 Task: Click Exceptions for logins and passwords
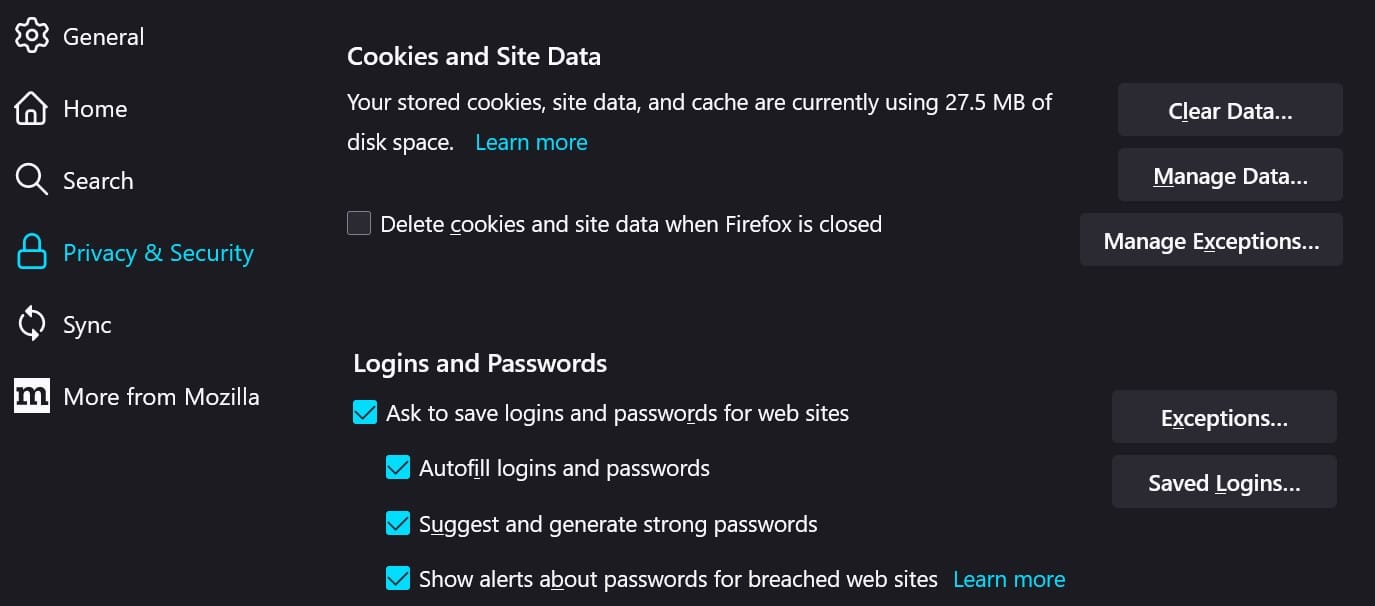tap(1224, 416)
